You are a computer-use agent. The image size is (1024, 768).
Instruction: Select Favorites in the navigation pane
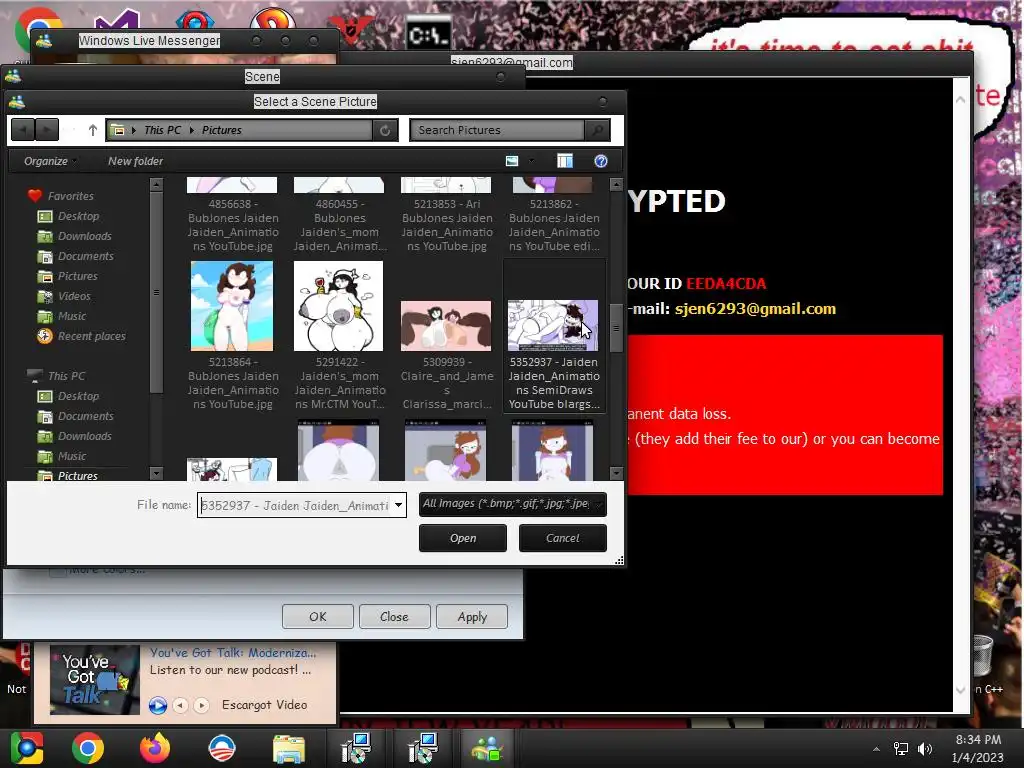[71, 196]
